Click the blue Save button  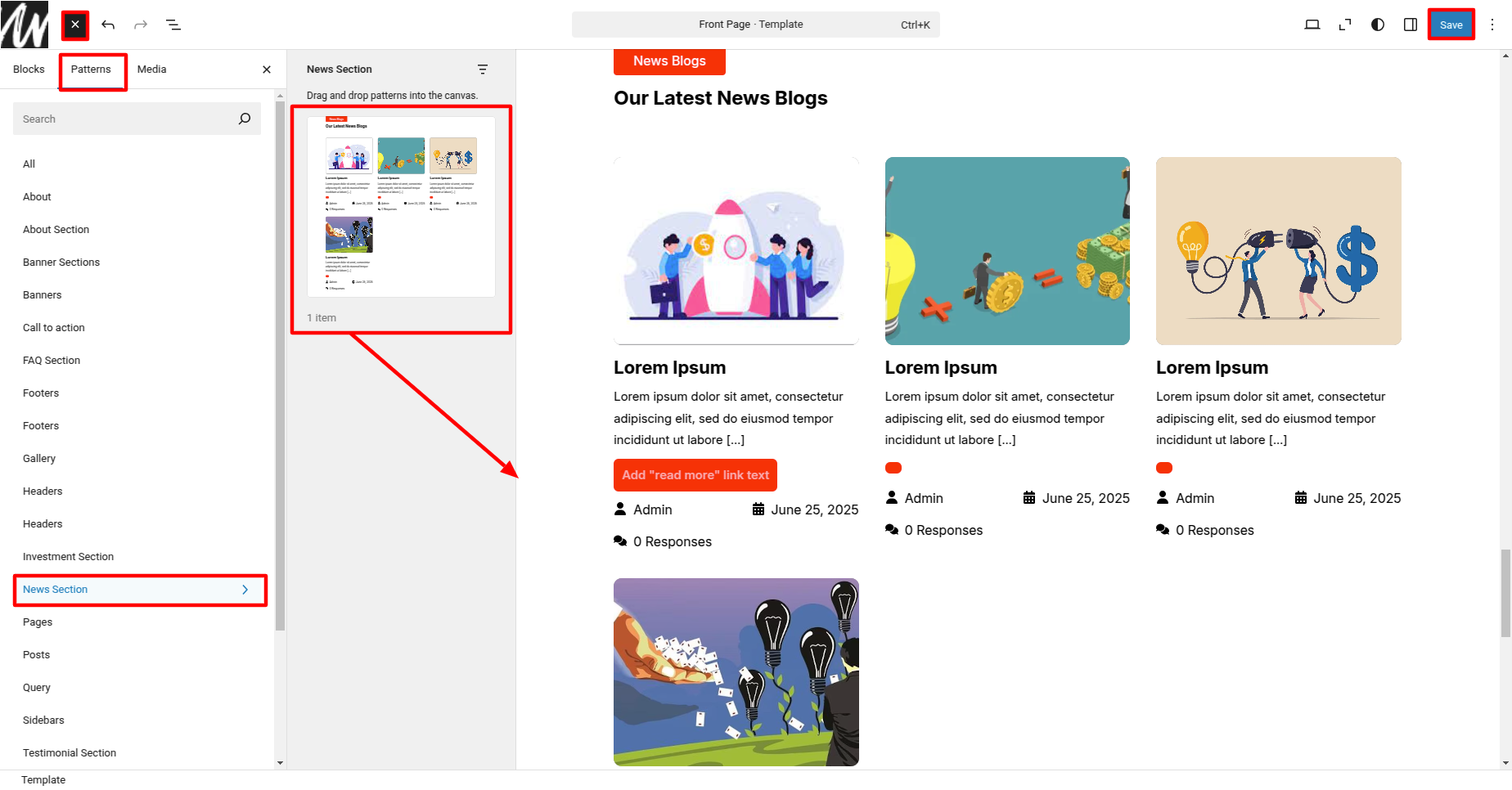[x=1451, y=25]
